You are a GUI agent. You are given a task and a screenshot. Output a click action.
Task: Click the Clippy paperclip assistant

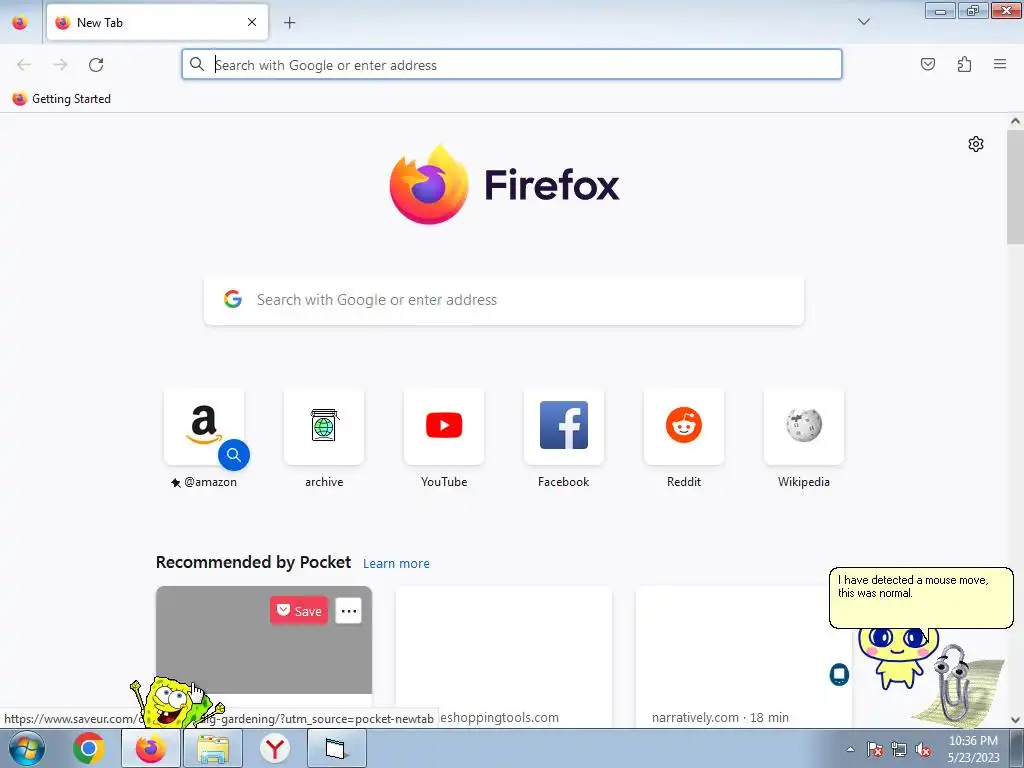(x=952, y=682)
